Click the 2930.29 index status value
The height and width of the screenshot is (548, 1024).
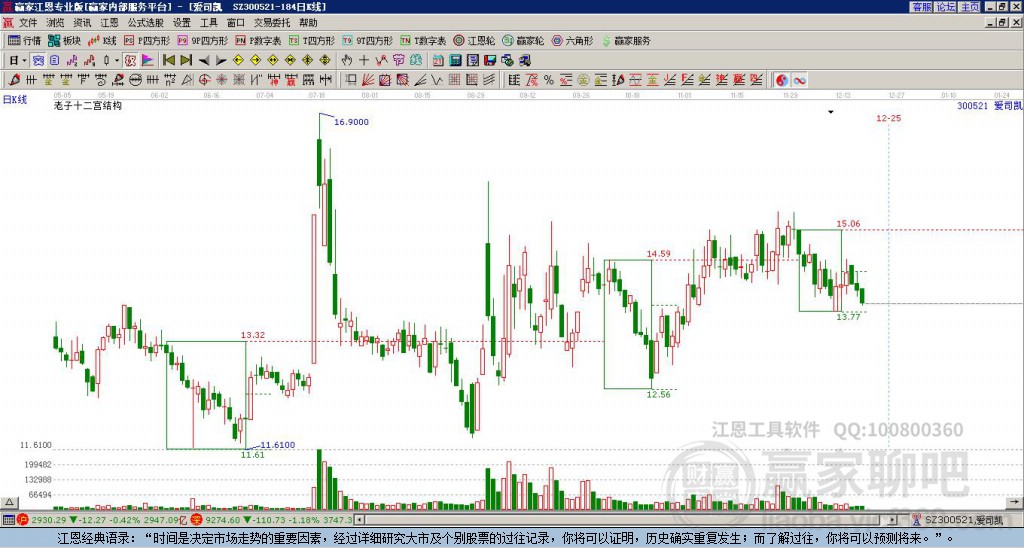48,520
